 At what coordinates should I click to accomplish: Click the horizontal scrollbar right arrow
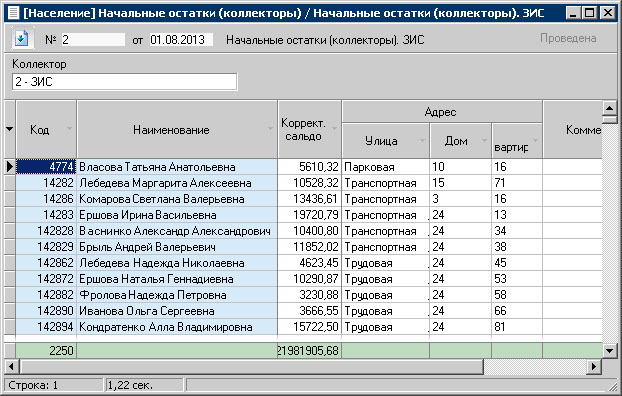(594, 366)
